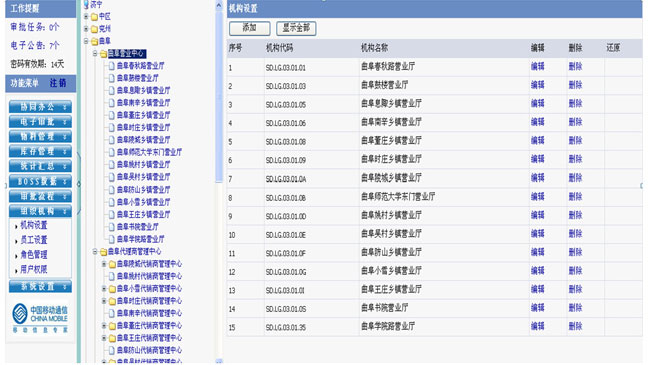This screenshot has height=365, width=650.
Task: Click the 兖州 folder icon
Action: (94, 29)
